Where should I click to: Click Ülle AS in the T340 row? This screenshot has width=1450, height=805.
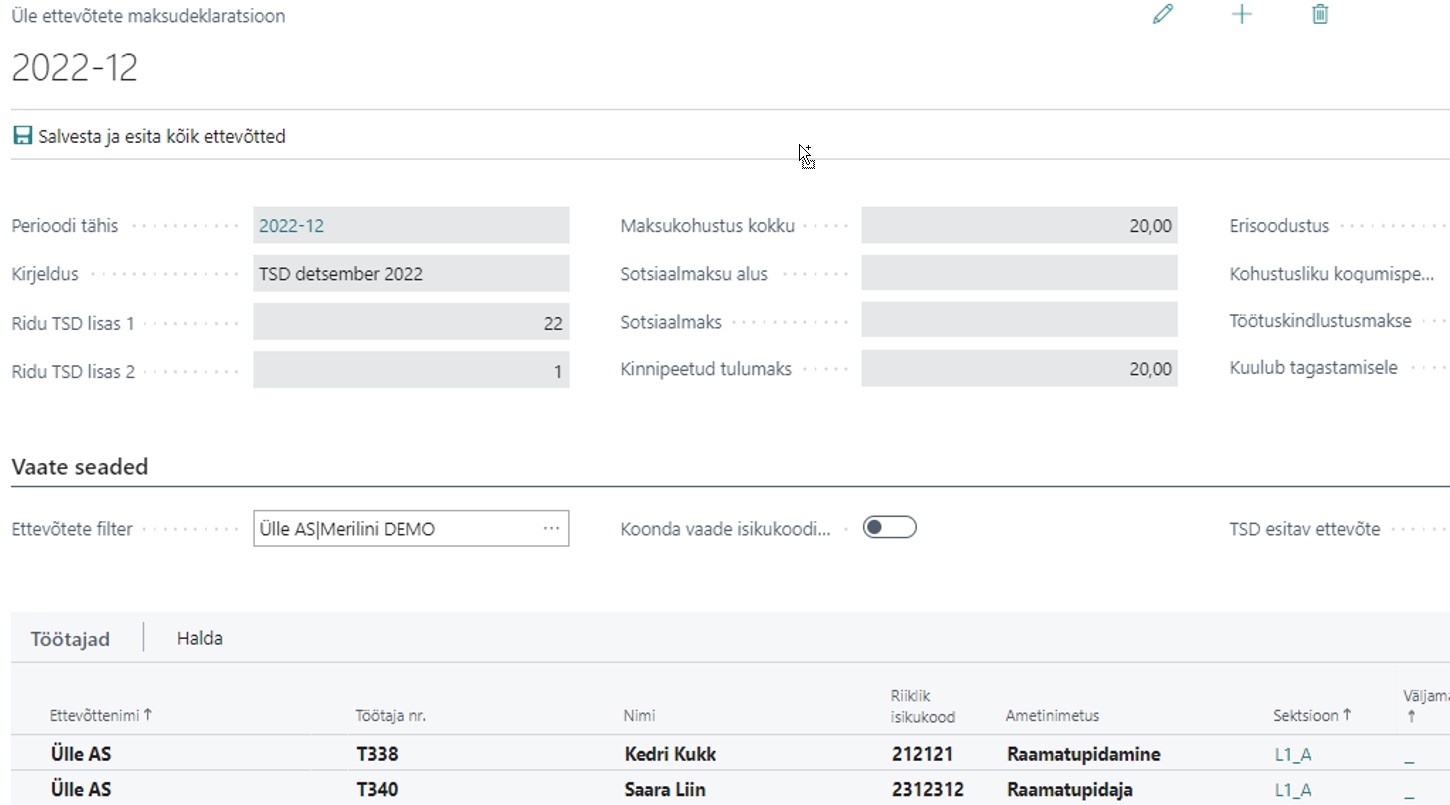[x=81, y=789]
